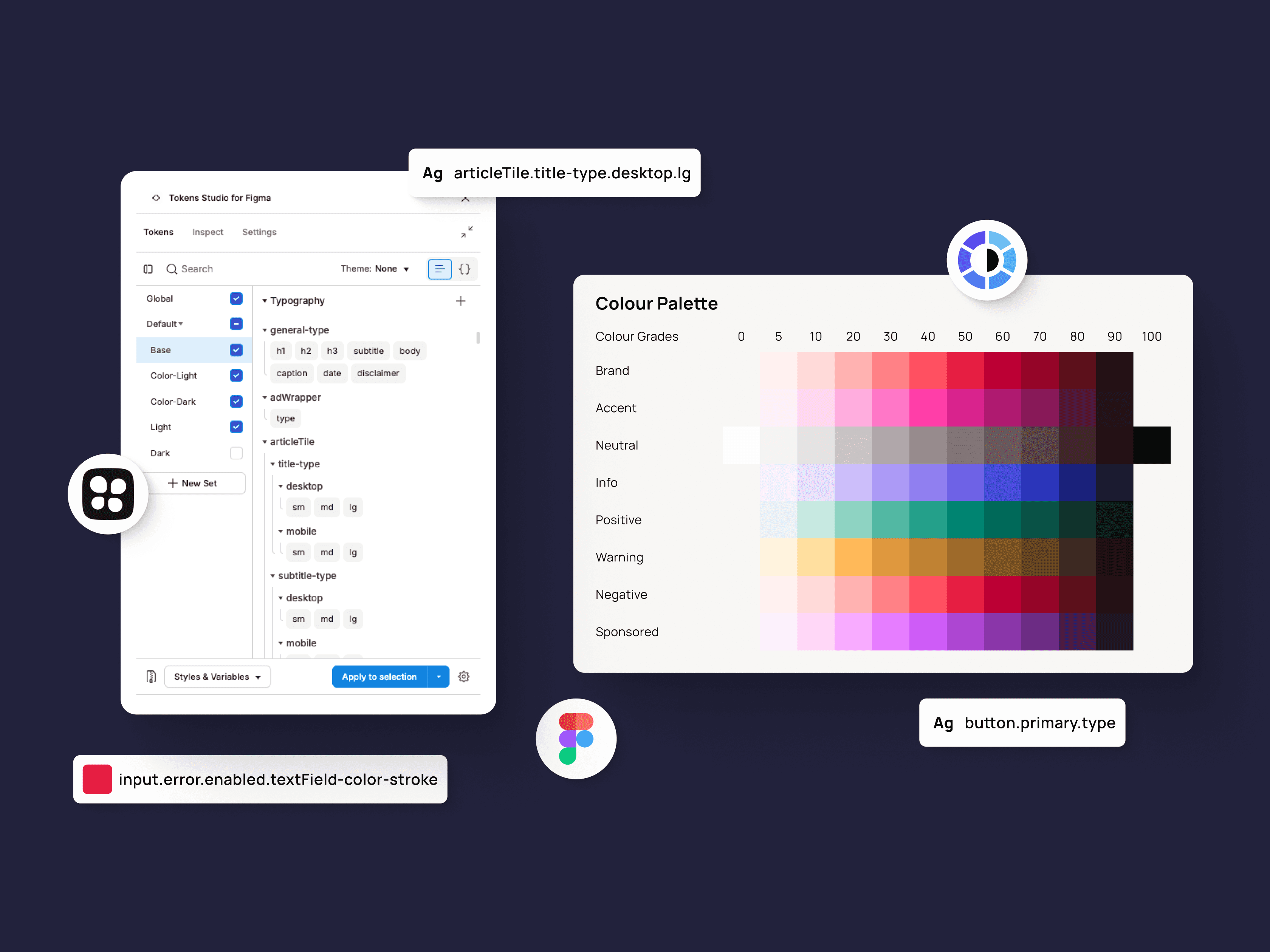
Task: Uncheck the Base token set checkbox
Action: click(x=236, y=350)
